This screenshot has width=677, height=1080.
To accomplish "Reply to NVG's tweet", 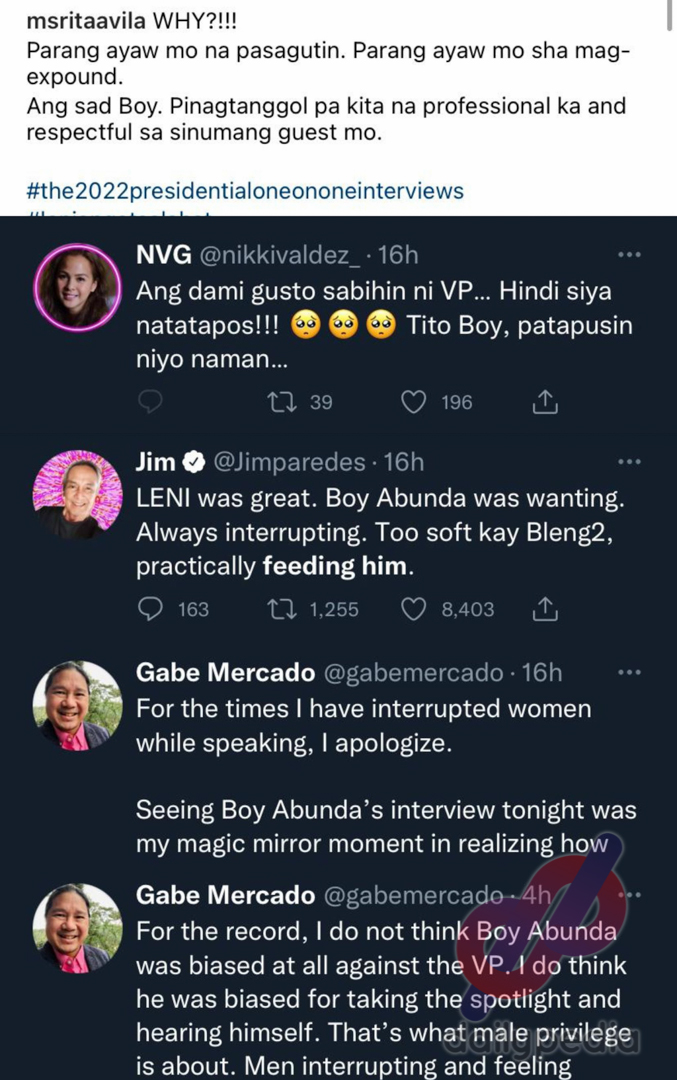I will (x=151, y=402).
